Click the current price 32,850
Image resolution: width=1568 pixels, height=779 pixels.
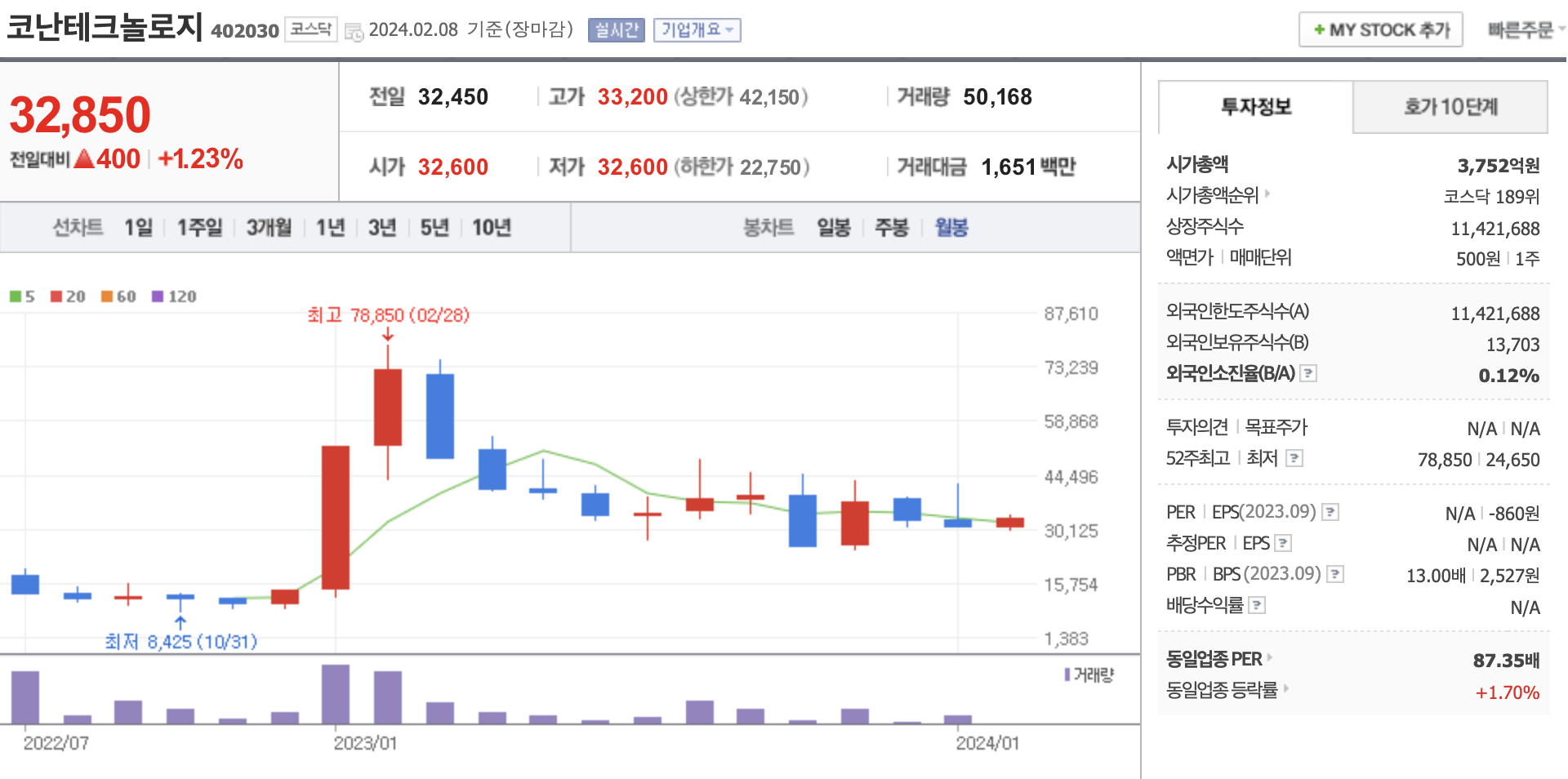tap(80, 115)
